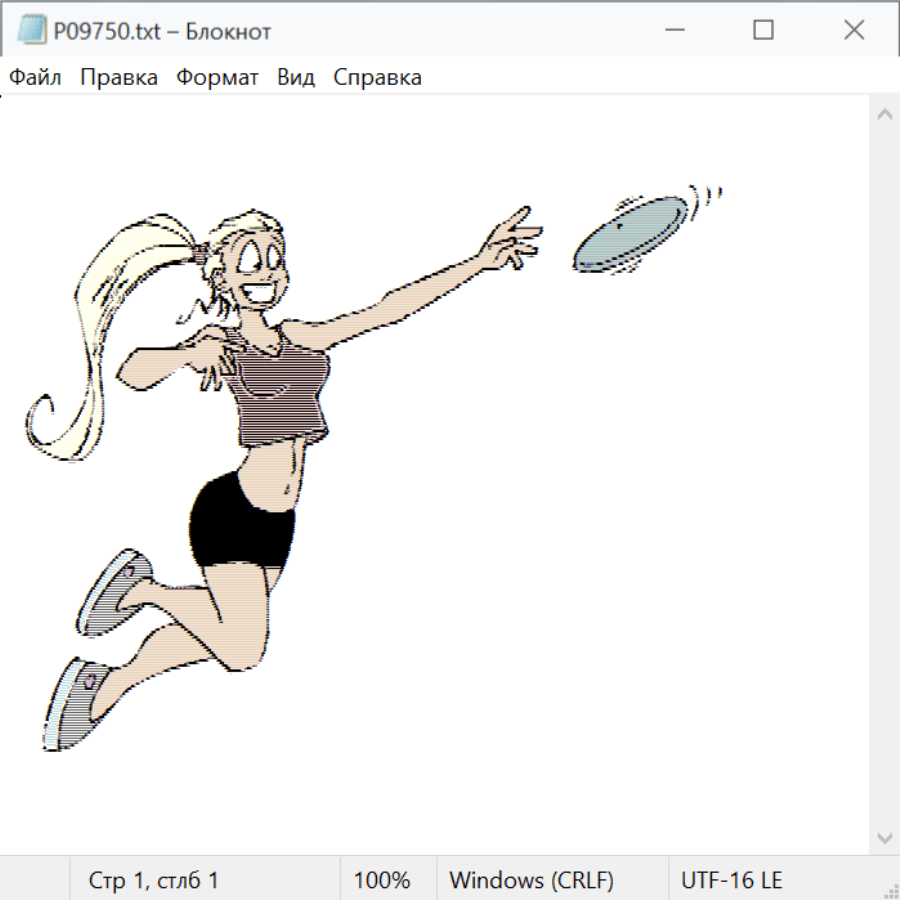Select the Вид menu item
This screenshot has width=900, height=900.
(295, 78)
